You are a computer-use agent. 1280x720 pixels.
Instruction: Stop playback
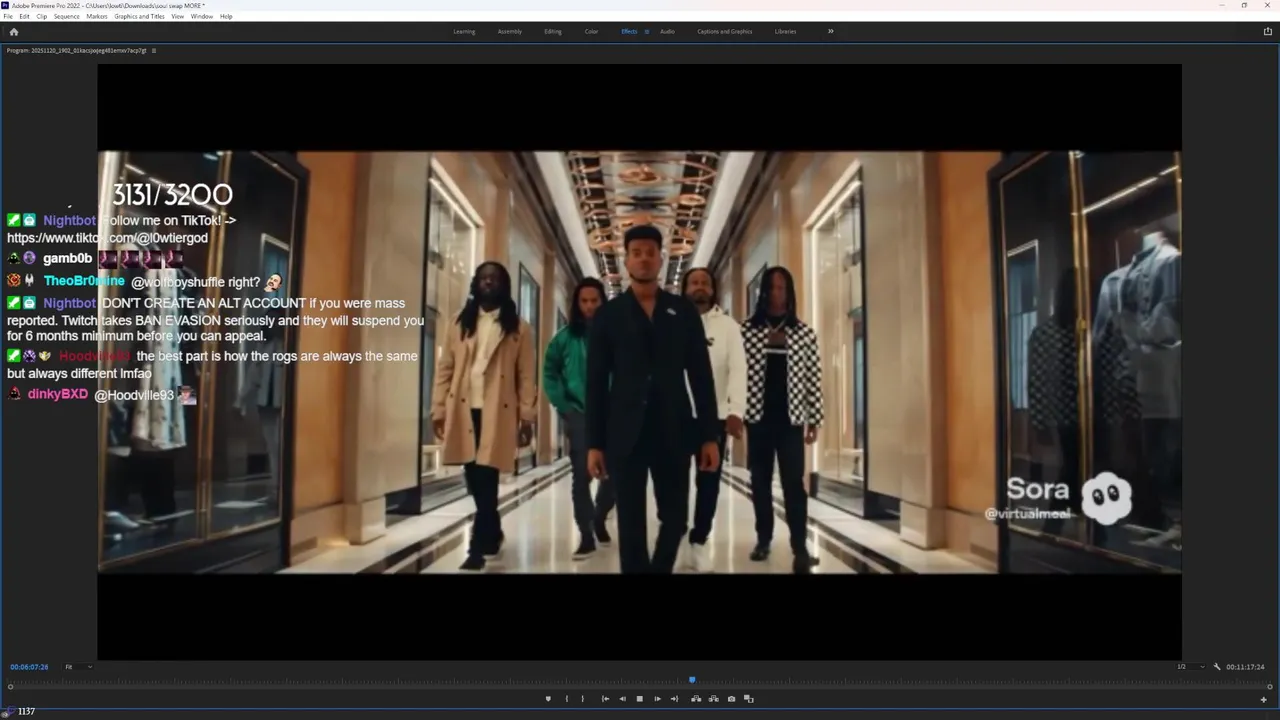[x=640, y=699]
